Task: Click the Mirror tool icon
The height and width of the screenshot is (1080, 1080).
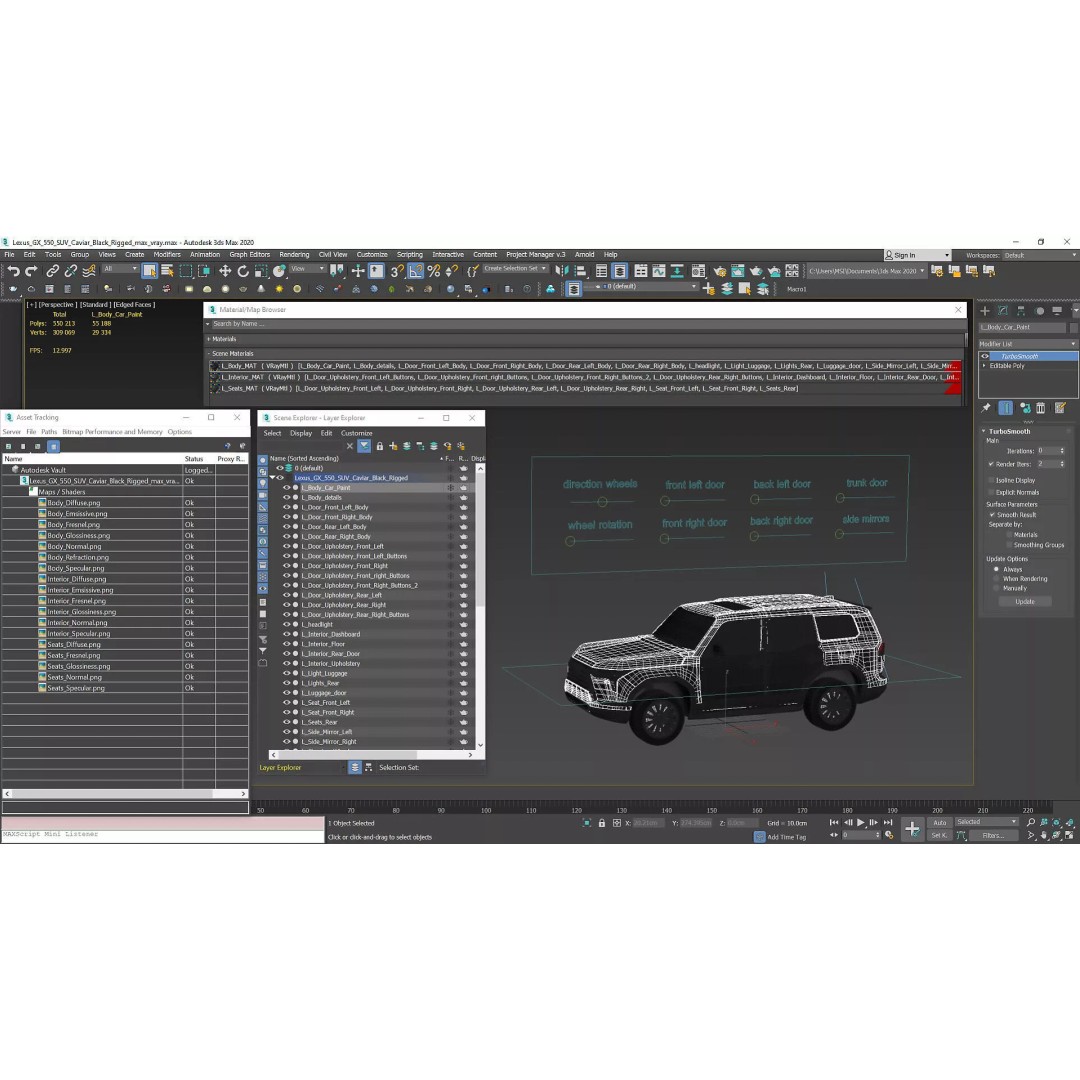Action: 562,271
